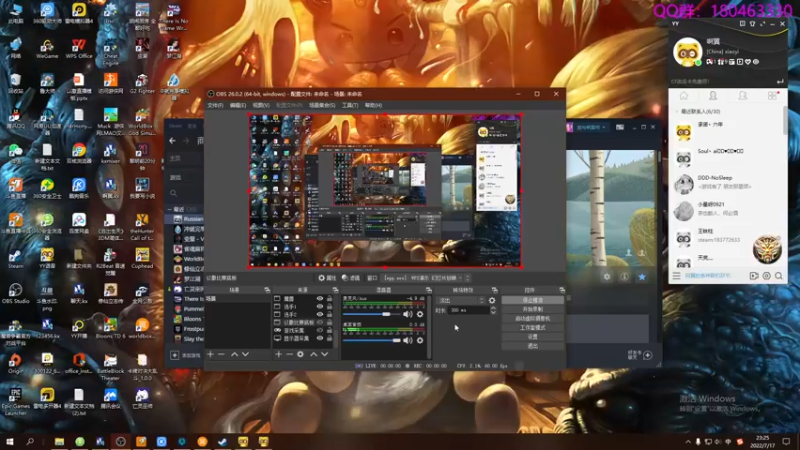The width and height of the screenshot is (800, 450).
Task: Click the 停止推流 stop streaming button
Action: [x=533, y=300]
